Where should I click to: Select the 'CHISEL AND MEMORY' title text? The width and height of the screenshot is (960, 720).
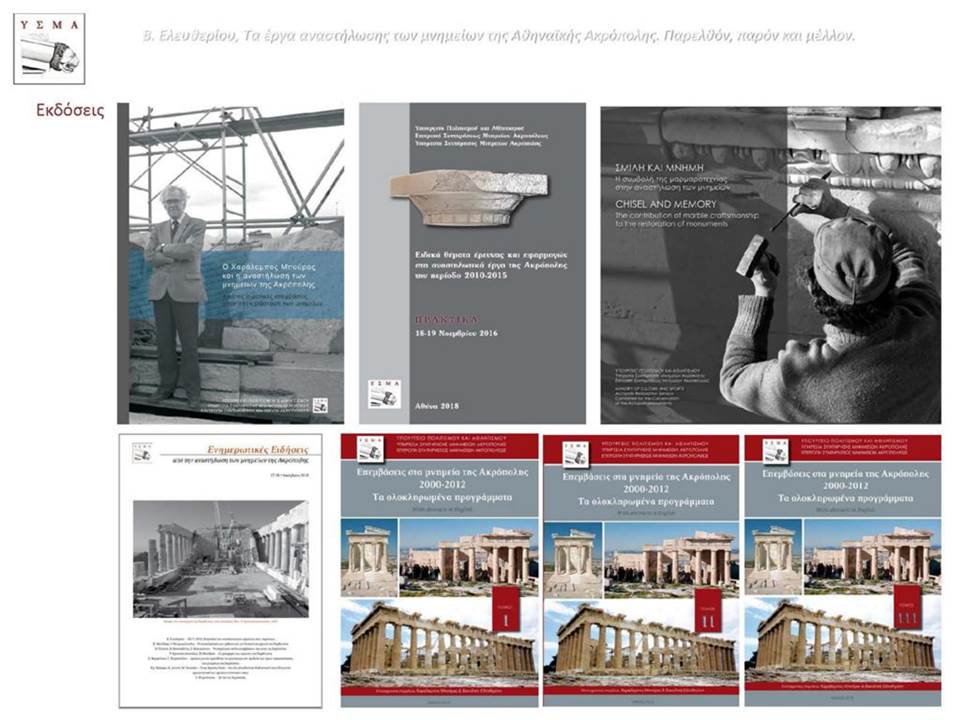click(x=666, y=204)
